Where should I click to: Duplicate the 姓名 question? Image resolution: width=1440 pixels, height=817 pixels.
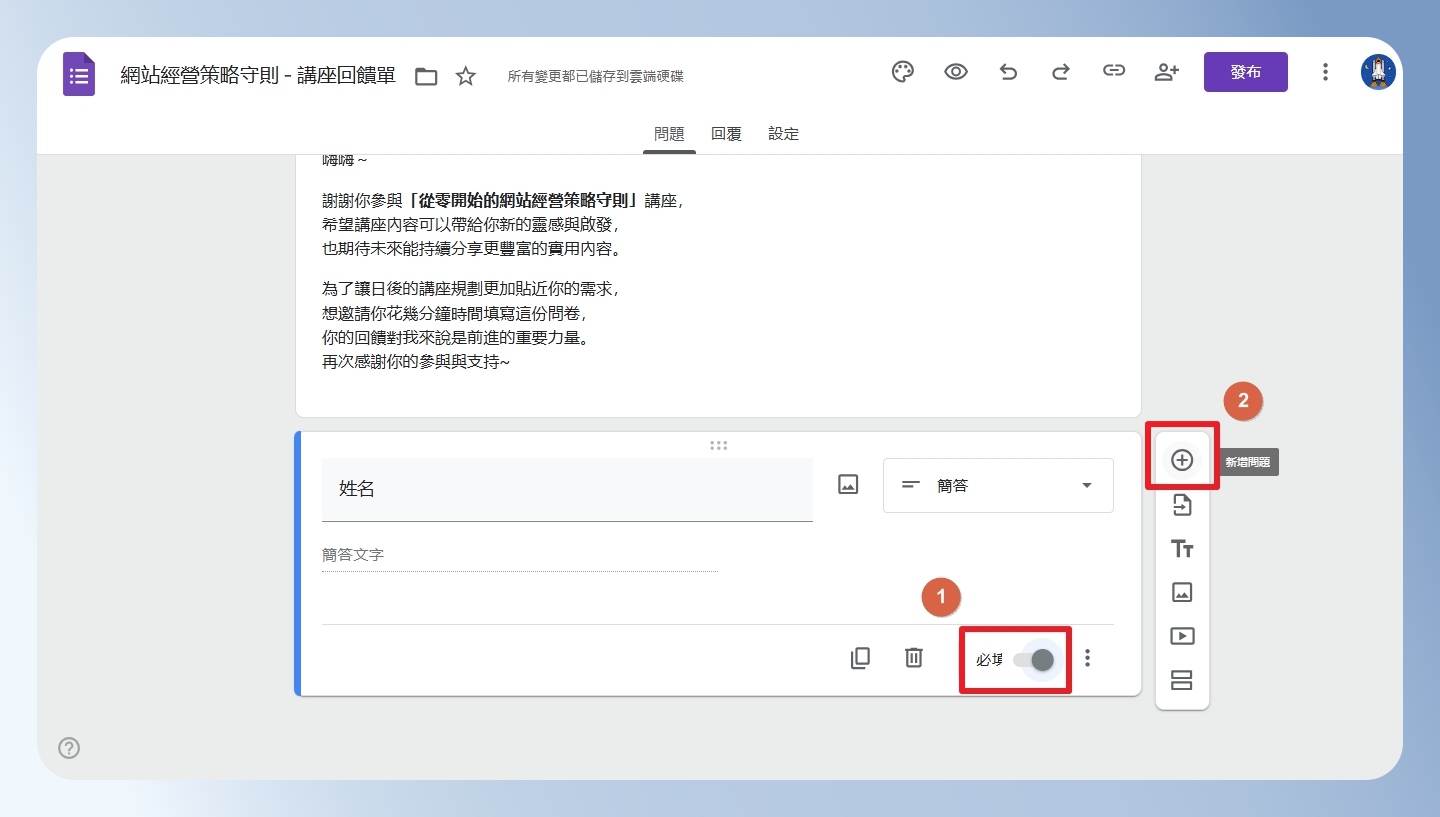860,658
